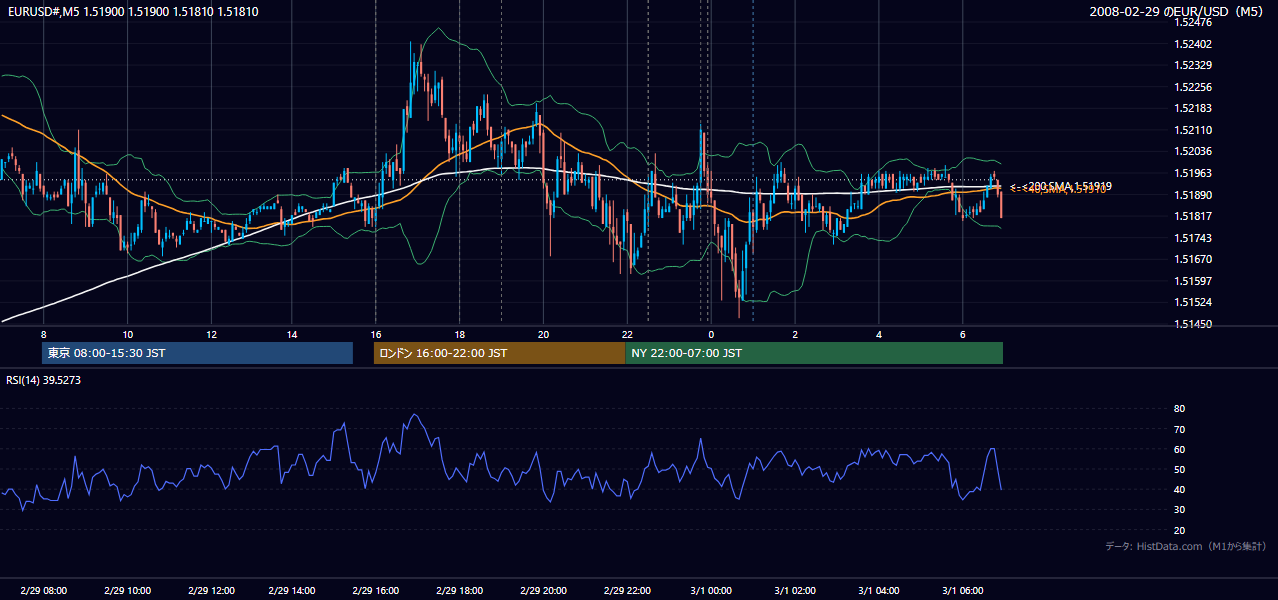
Task: Click the 1.51963 price axis label
Action: click(x=1193, y=173)
